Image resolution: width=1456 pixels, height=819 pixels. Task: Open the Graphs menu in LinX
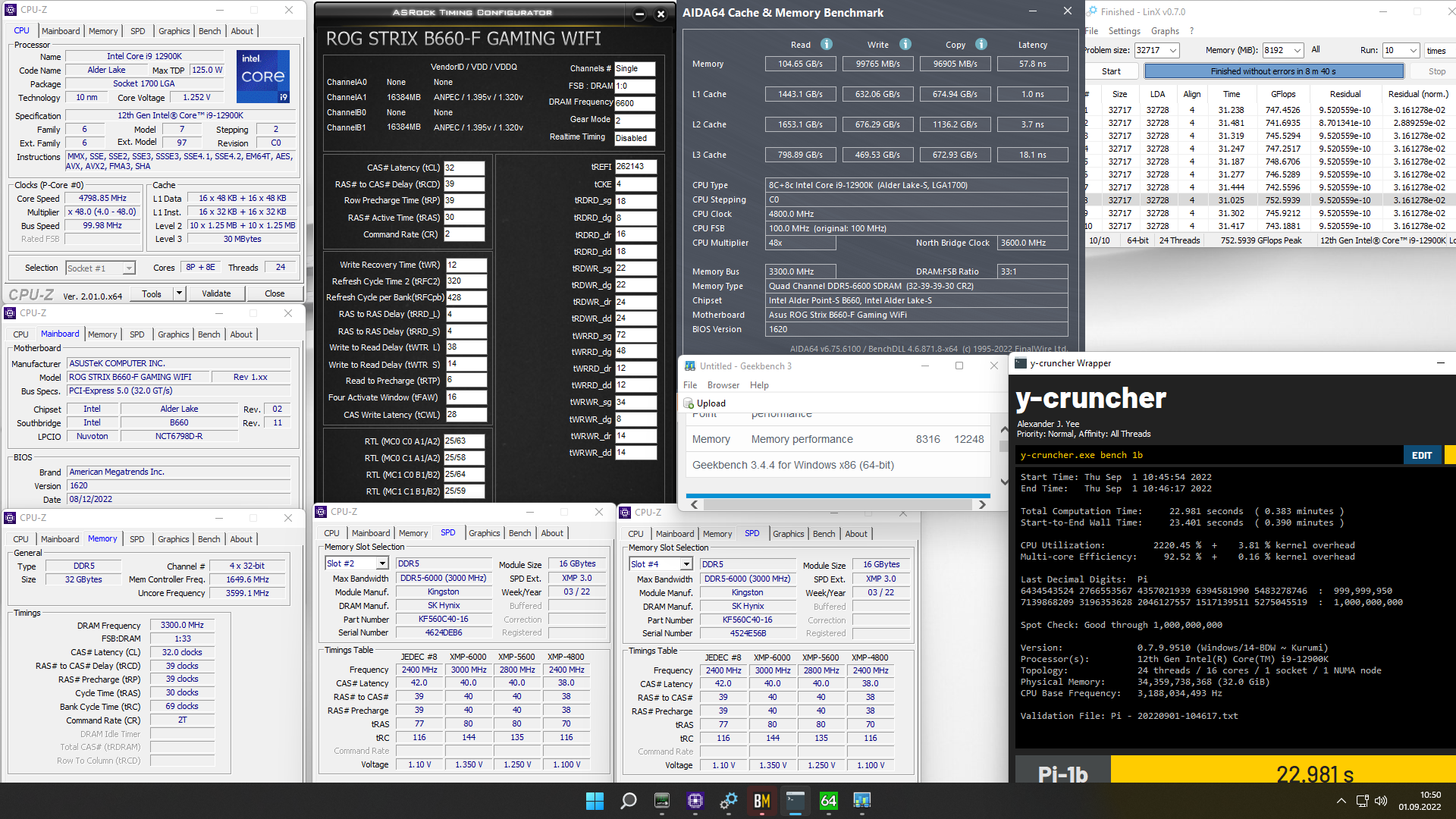1165,31
